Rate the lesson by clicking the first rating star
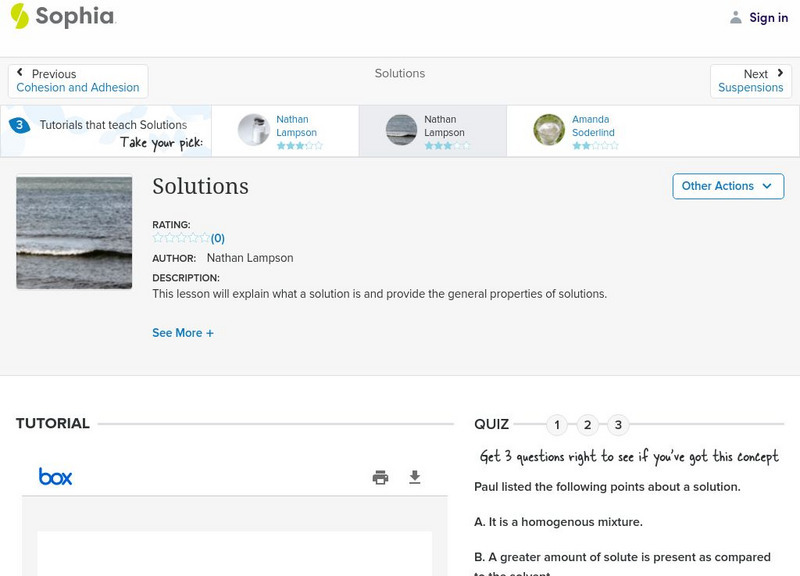 pyautogui.click(x=156, y=238)
